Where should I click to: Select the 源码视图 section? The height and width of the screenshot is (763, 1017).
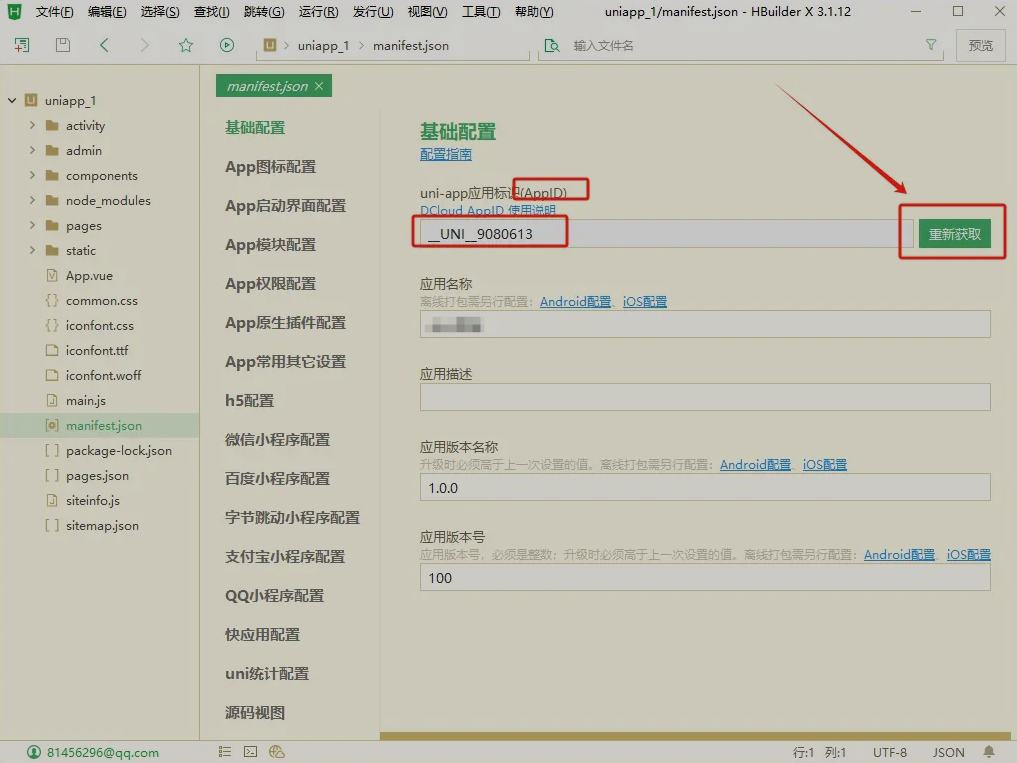click(255, 712)
